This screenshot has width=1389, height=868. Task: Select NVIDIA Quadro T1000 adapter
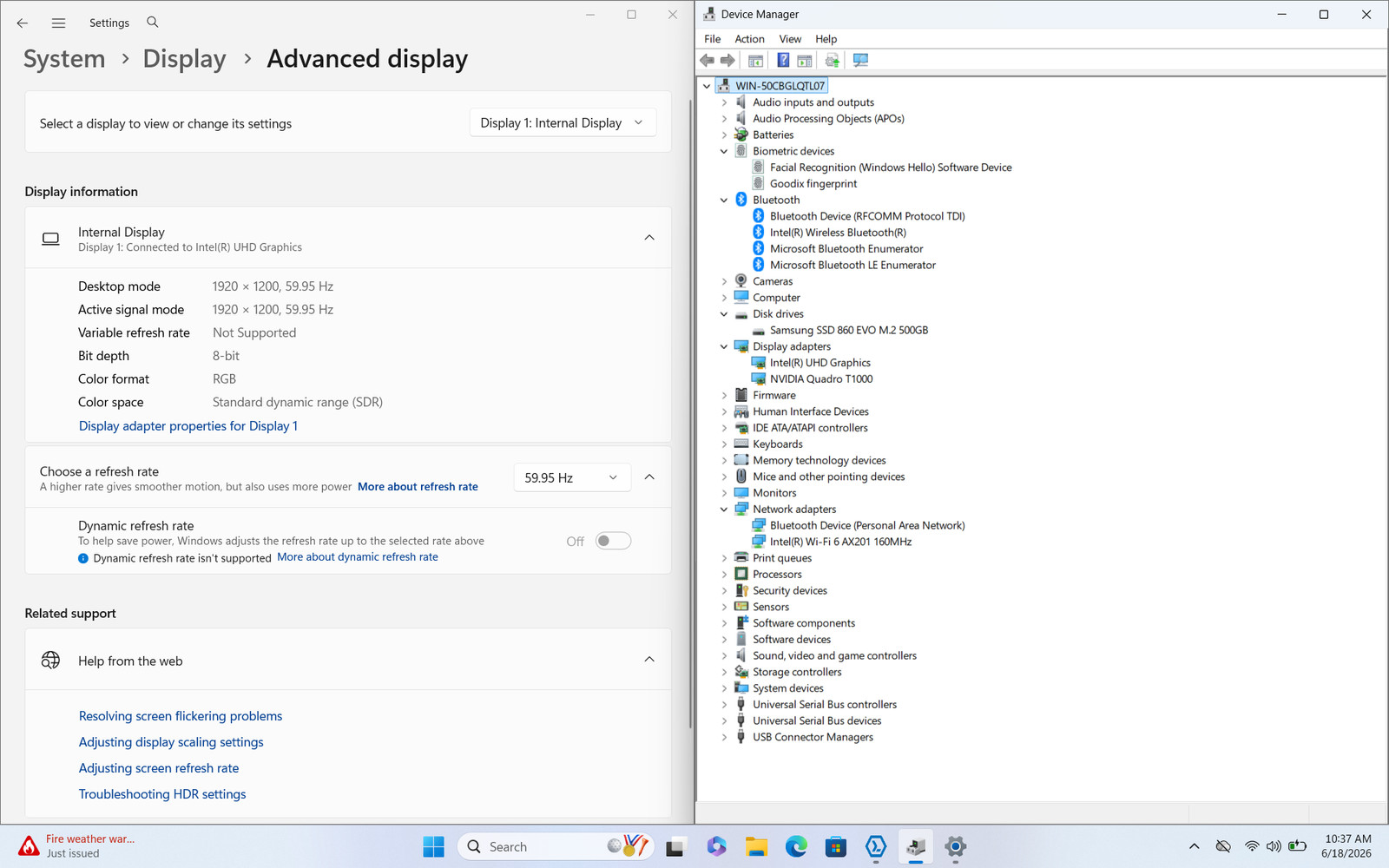(x=821, y=379)
